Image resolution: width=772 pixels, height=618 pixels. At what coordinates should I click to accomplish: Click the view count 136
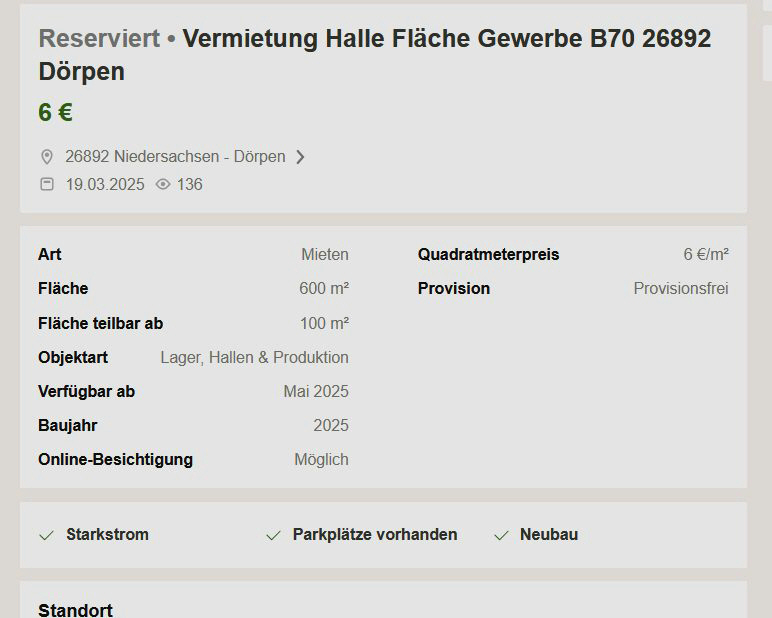(x=190, y=185)
